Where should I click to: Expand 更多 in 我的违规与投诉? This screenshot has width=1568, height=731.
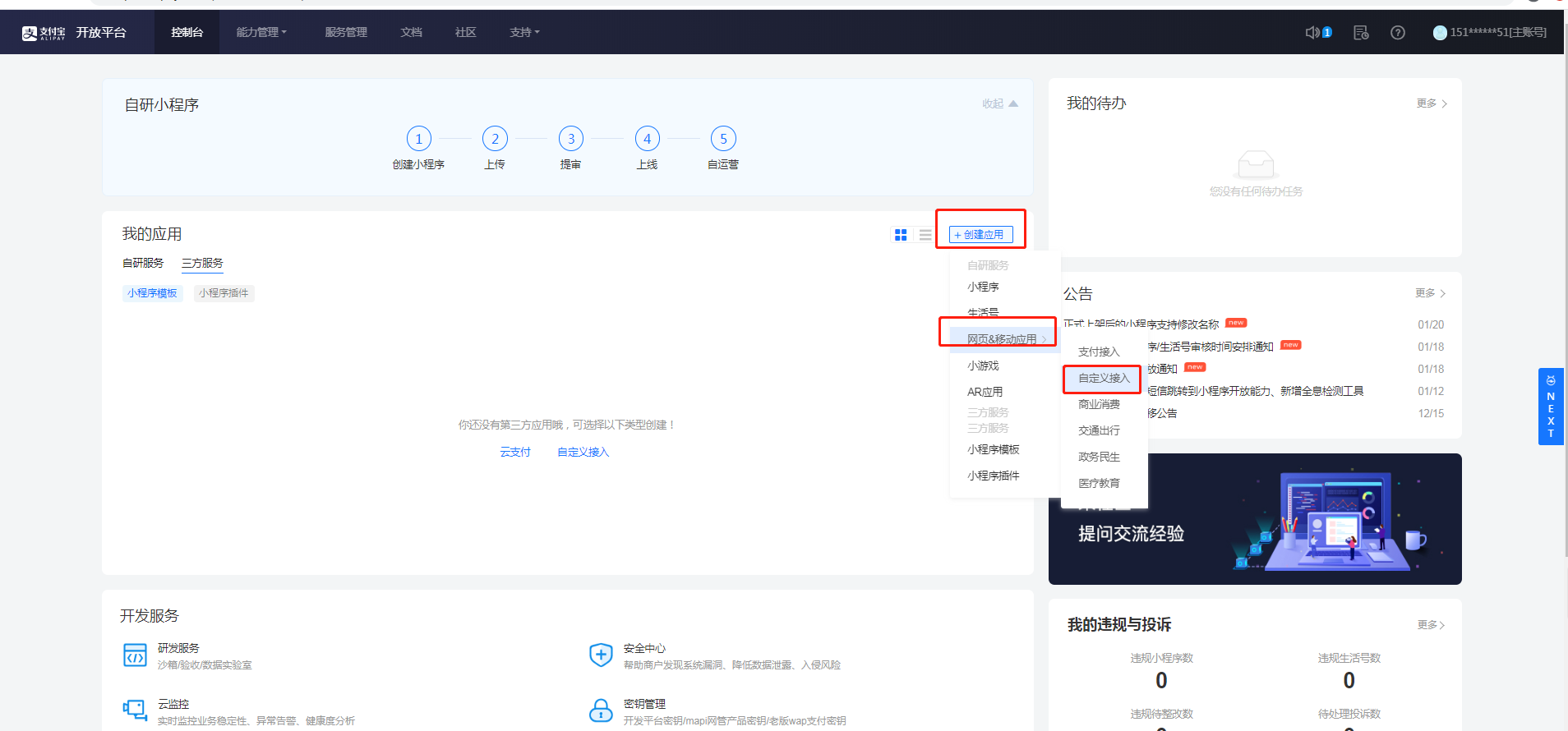pos(1431,625)
